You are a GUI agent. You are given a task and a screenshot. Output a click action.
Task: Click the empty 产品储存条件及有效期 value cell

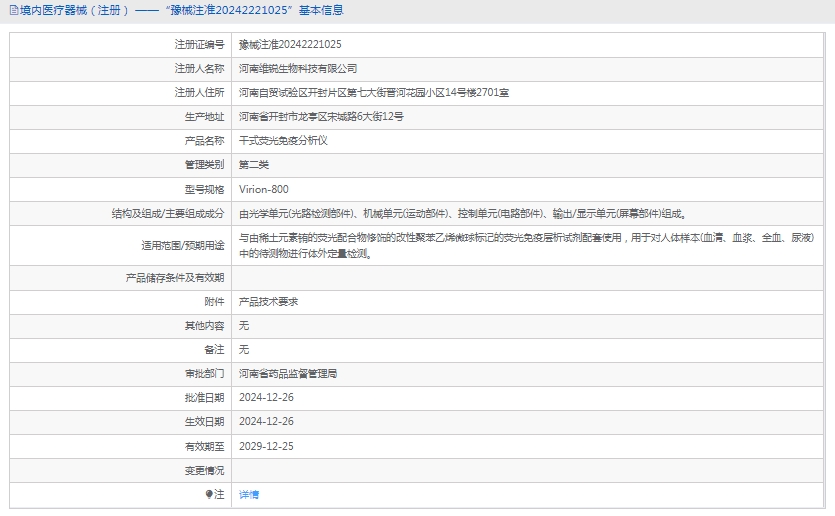click(x=530, y=277)
